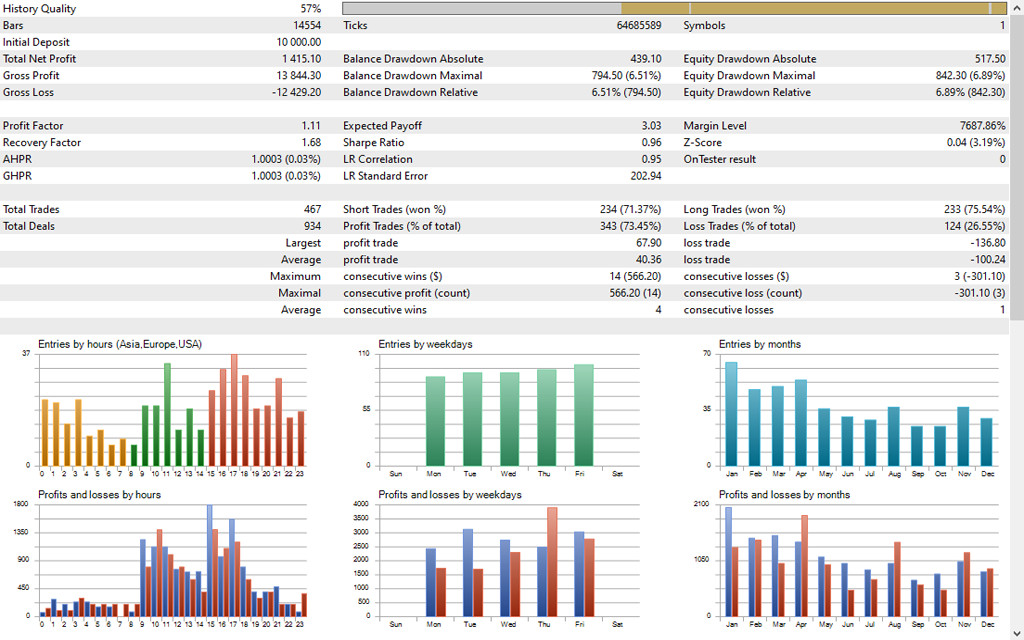Viewport: 1024px width, 640px height.
Task: Click Thursday's red bar in weekday profits chart
Action: pyautogui.click(x=553, y=561)
